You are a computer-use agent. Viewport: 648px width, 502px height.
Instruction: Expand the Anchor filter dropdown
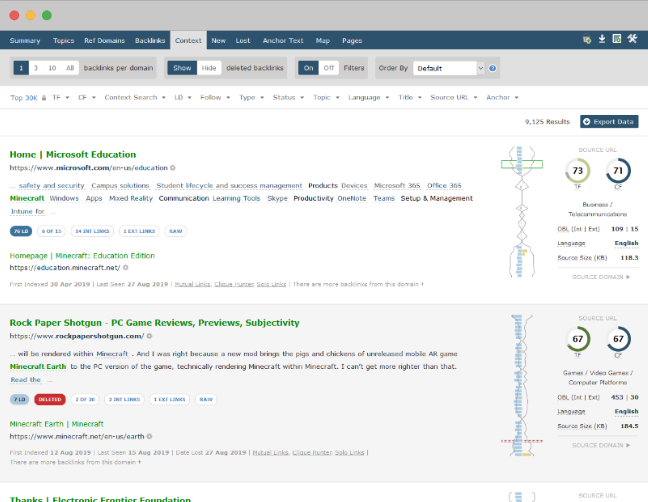[502, 98]
